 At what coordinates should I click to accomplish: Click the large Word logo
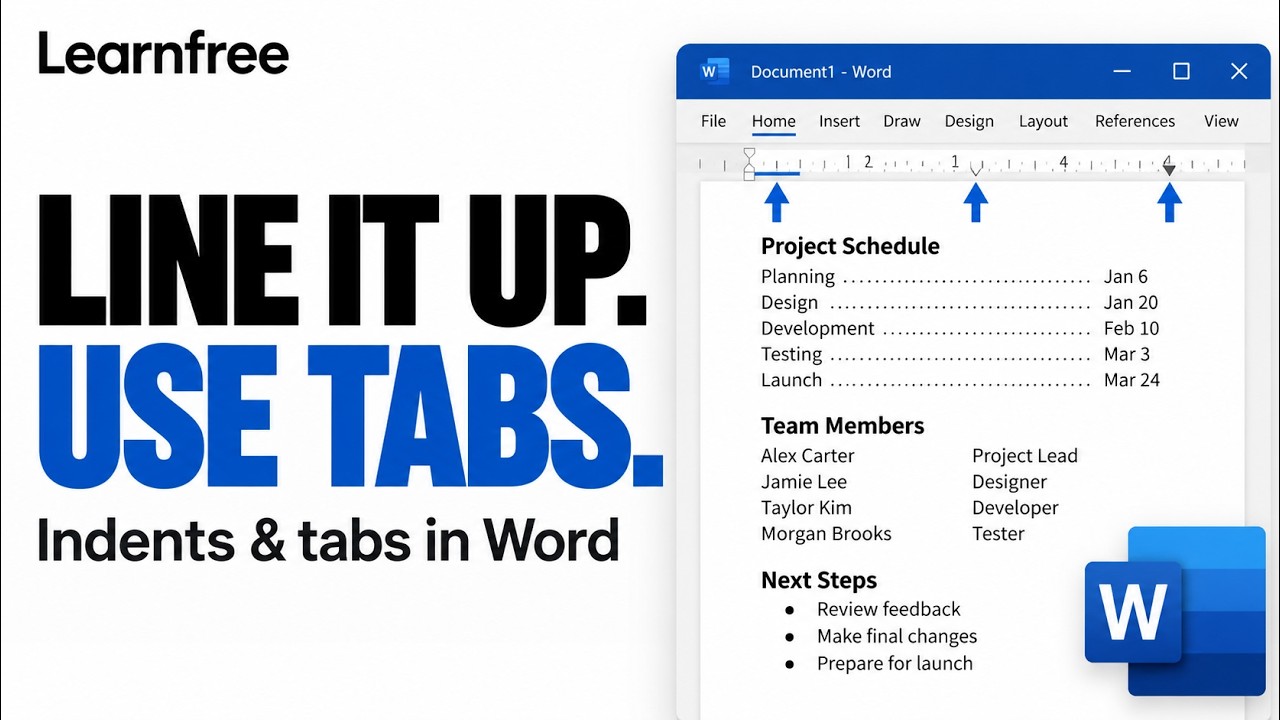[1175, 609]
